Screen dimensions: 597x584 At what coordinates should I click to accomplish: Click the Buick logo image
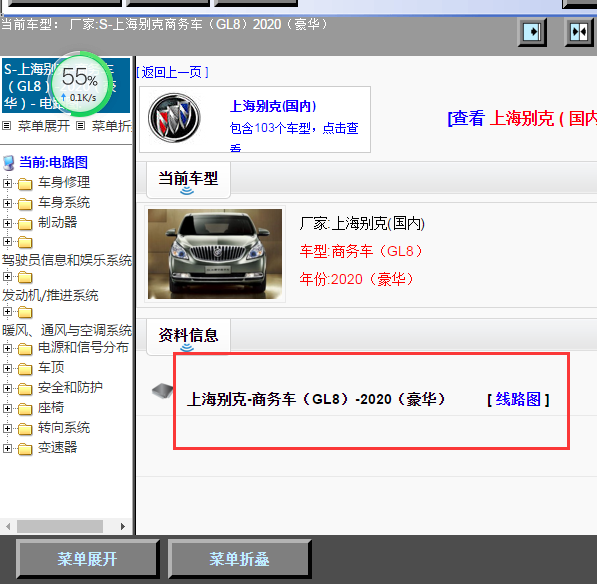(174, 118)
